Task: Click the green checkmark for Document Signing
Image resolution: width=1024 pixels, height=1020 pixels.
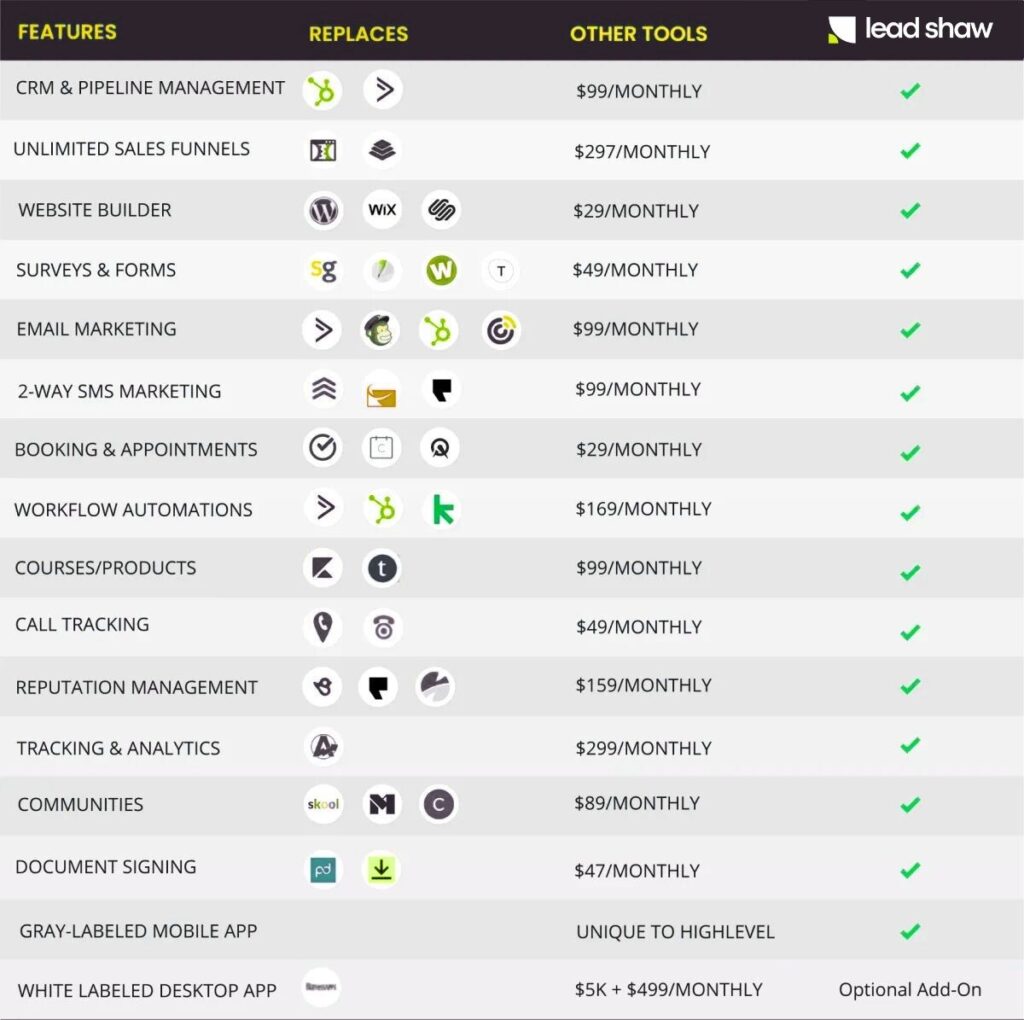Action: point(910,870)
